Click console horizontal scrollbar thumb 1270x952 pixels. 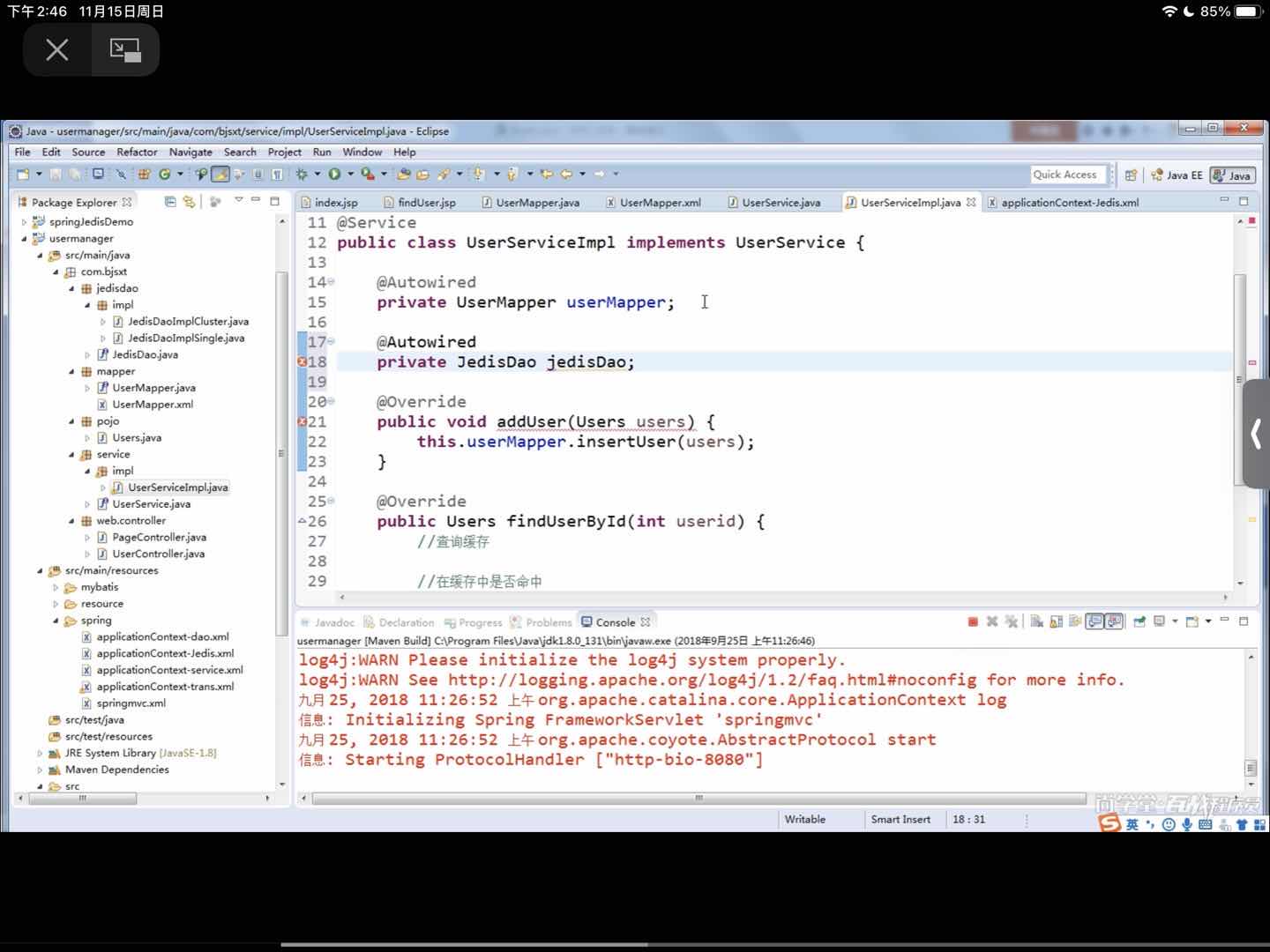[x=699, y=799]
